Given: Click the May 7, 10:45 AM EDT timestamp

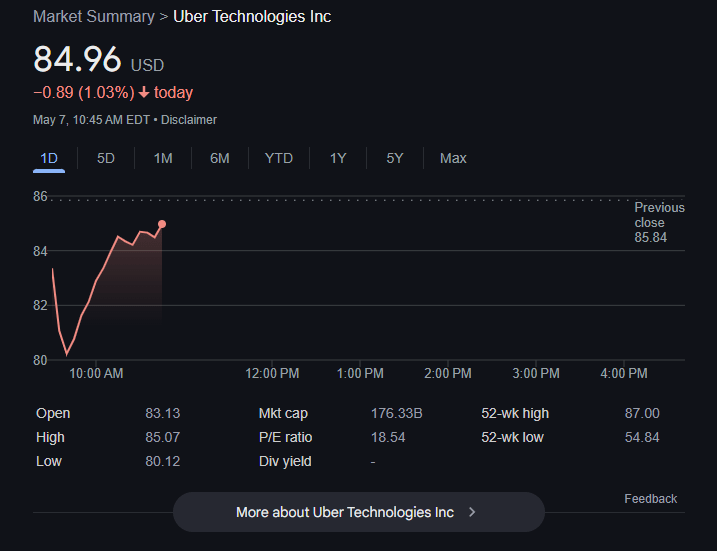Looking at the screenshot, I should click(91, 120).
